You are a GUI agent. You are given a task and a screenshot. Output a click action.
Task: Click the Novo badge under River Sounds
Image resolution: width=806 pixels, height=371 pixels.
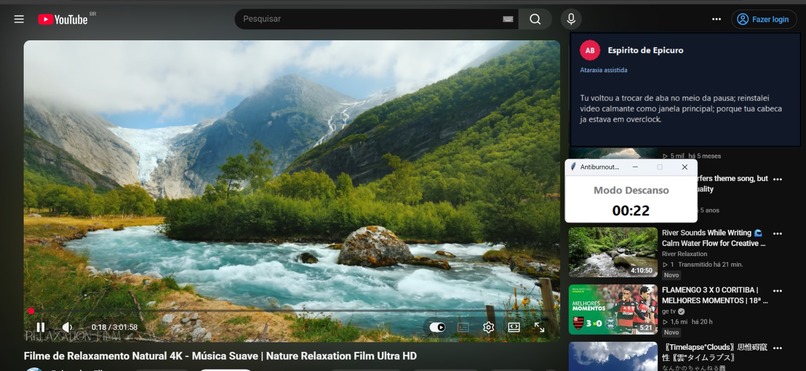tap(671, 275)
